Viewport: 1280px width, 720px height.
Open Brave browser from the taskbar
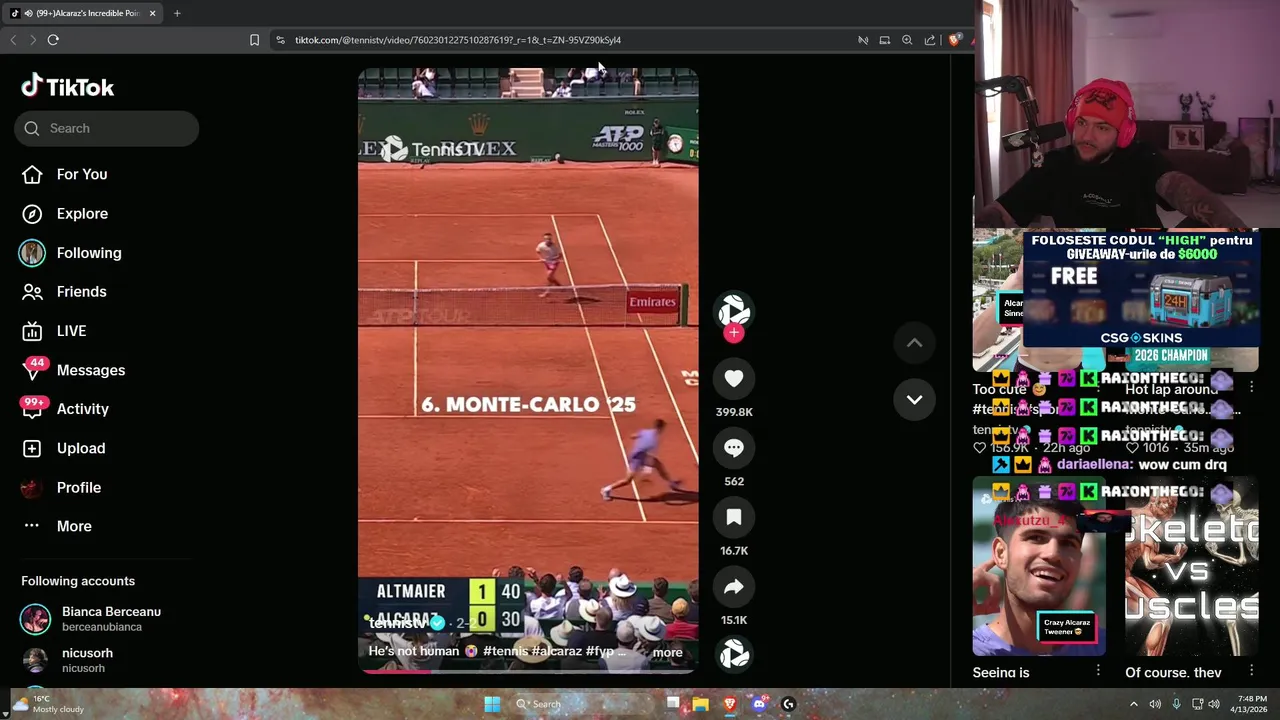tap(730, 704)
